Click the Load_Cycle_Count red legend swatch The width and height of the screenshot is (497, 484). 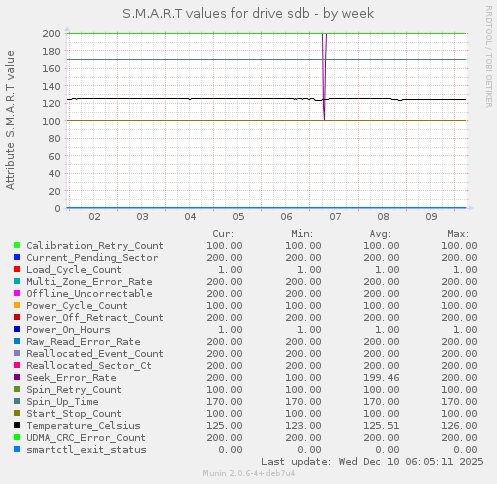17,269
